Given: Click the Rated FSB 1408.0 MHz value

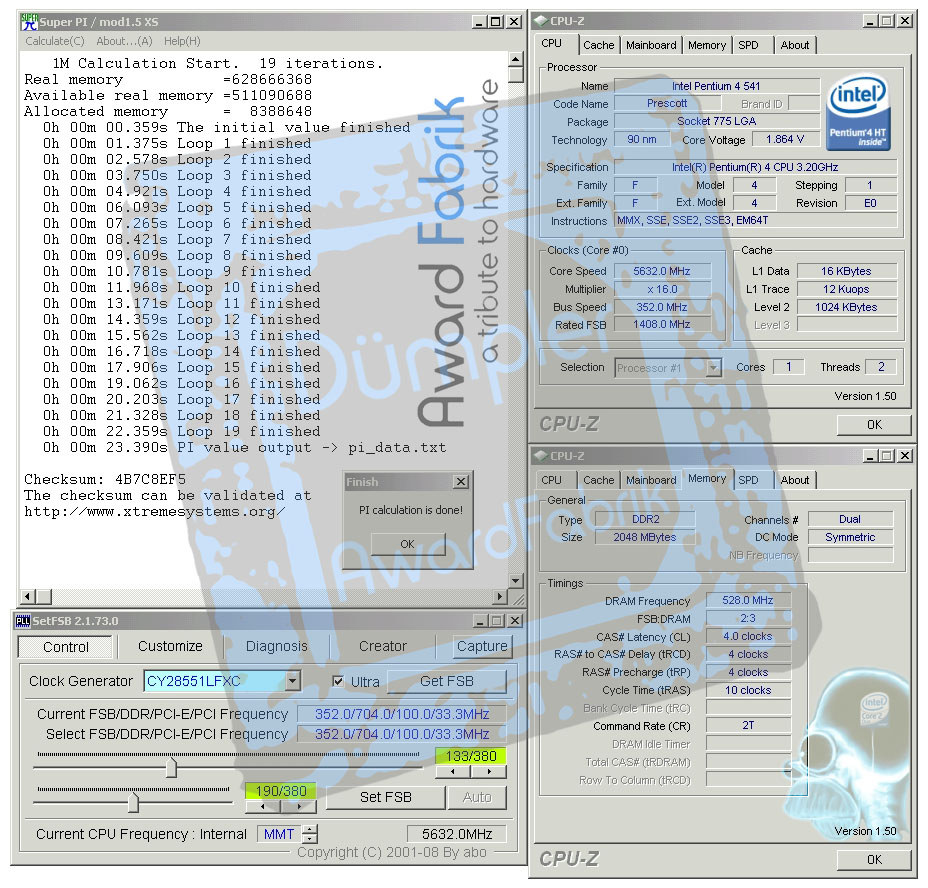Looking at the screenshot, I should [662, 324].
